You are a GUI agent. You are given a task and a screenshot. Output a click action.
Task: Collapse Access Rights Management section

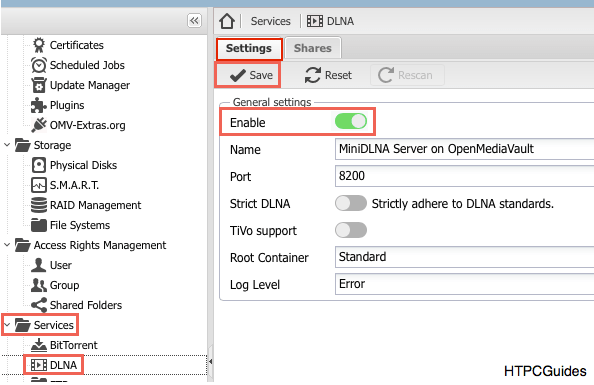coord(7,245)
